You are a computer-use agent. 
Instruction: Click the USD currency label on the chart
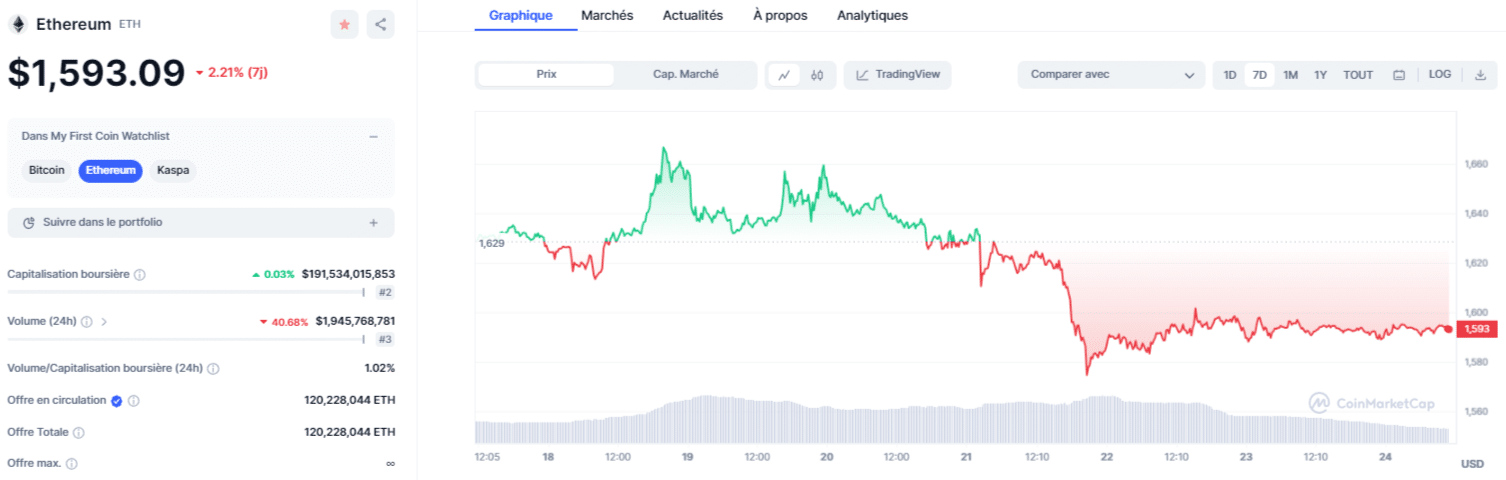click(x=1472, y=464)
